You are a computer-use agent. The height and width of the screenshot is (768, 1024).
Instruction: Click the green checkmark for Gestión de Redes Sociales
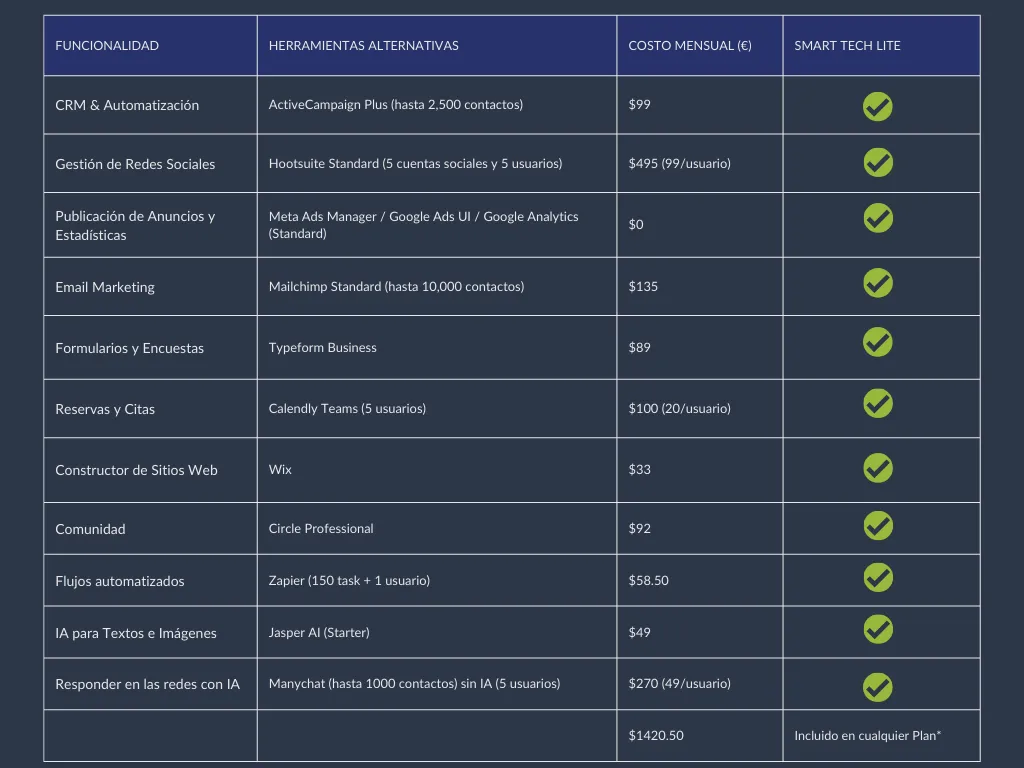(x=878, y=163)
